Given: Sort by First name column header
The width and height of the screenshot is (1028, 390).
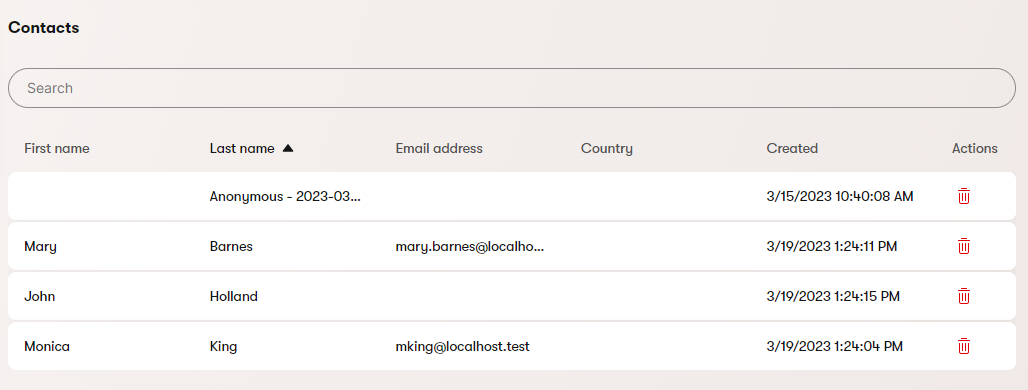Looking at the screenshot, I should [56, 148].
